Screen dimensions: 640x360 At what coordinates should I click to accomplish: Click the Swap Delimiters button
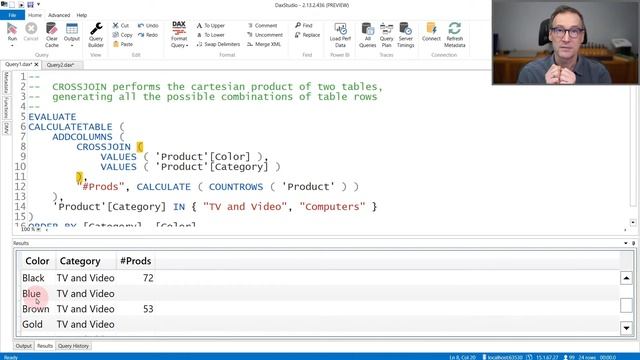(218, 44)
